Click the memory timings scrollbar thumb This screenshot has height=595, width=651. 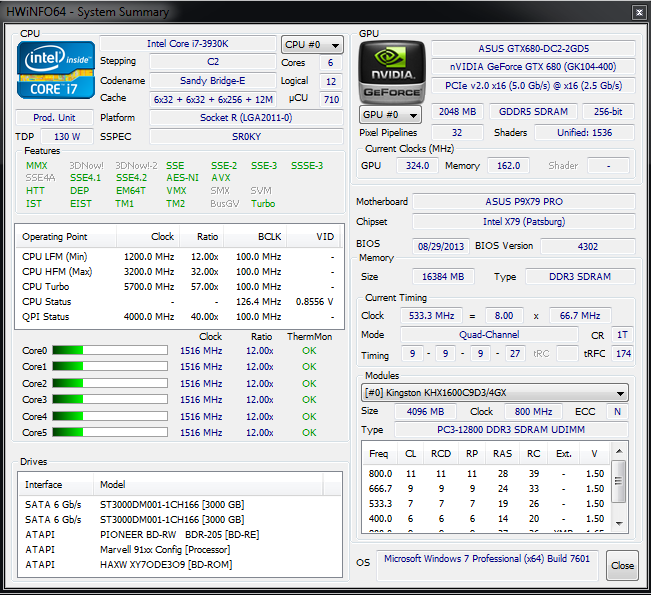tap(619, 481)
